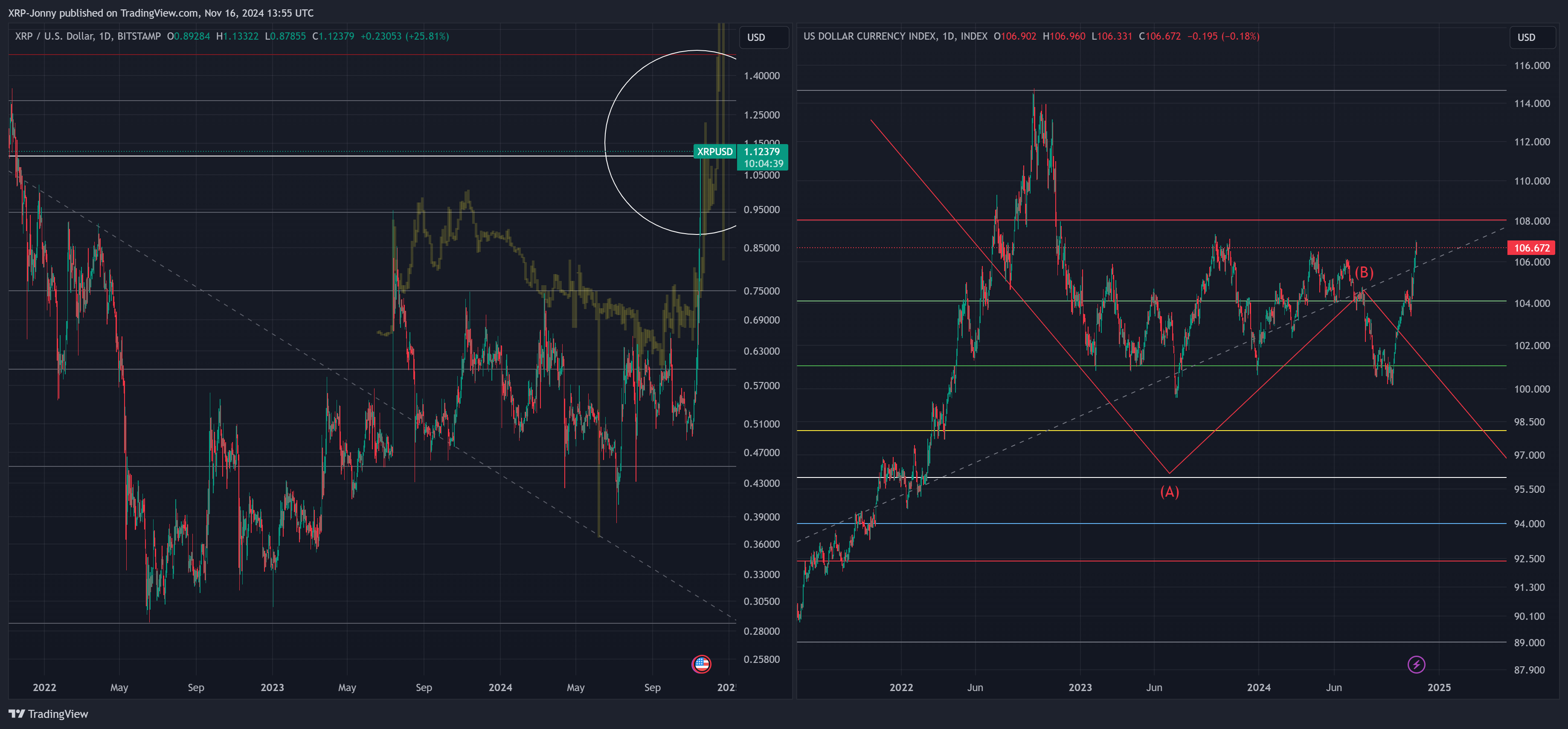Click 2024 on XRP chart time axis
This screenshot has height=729, width=1568.
(x=500, y=688)
